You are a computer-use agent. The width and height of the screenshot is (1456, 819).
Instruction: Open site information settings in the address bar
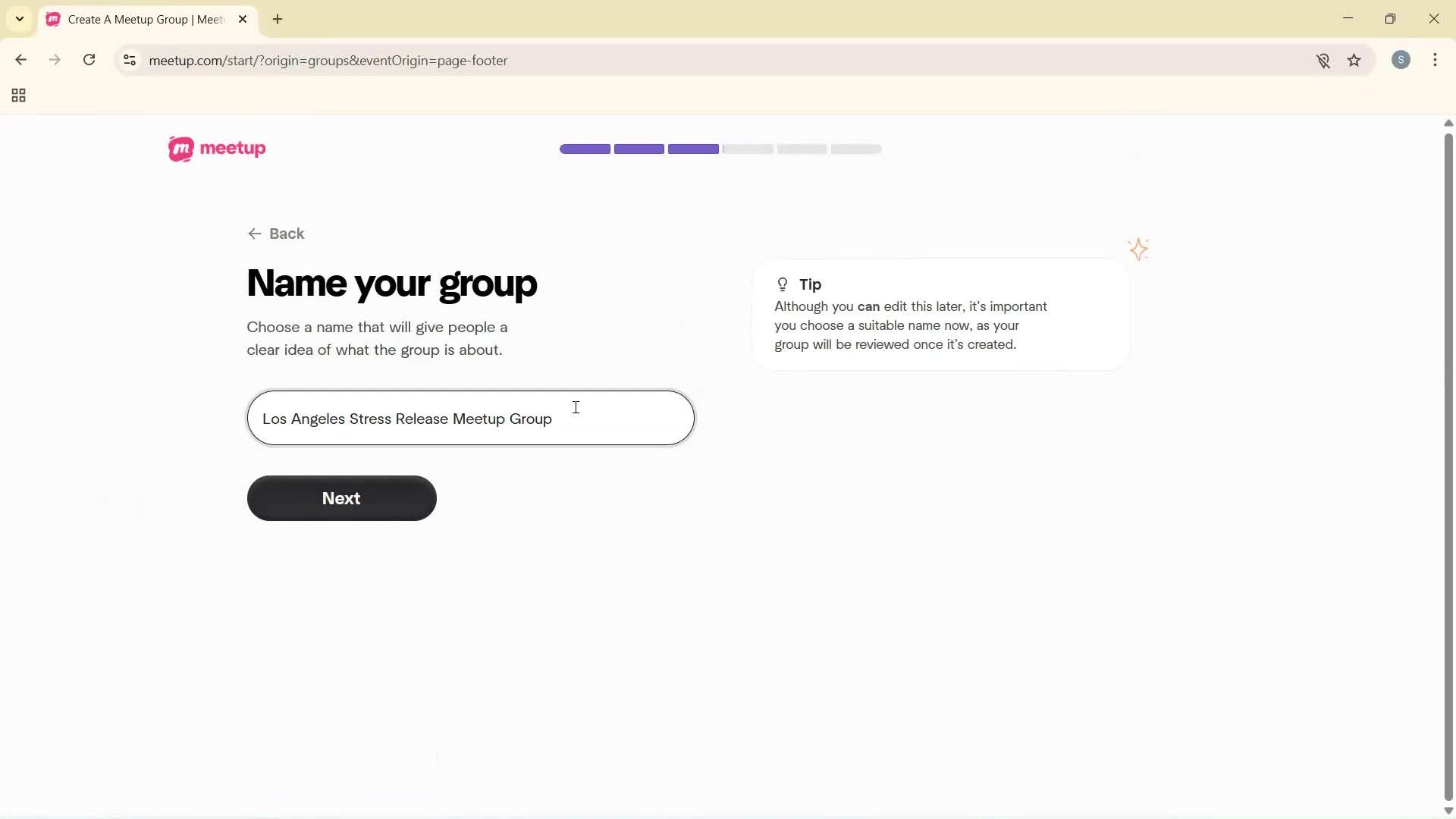[129, 61]
